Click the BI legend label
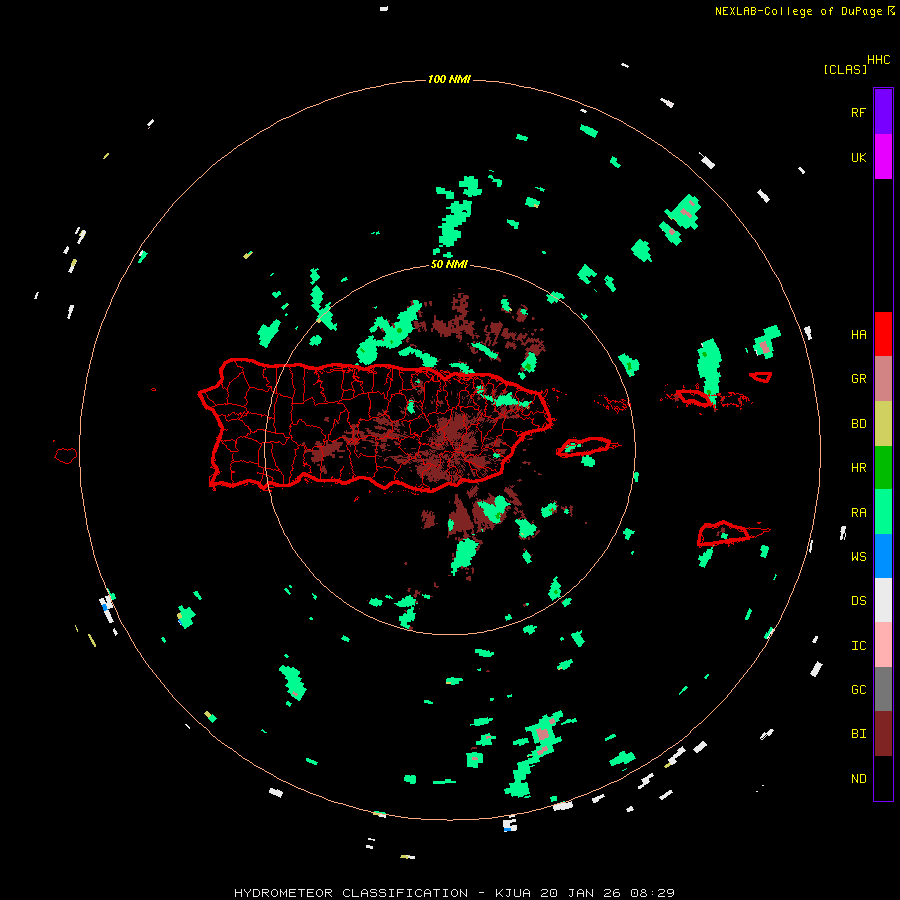The image size is (900, 900). [x=858, y=734]
